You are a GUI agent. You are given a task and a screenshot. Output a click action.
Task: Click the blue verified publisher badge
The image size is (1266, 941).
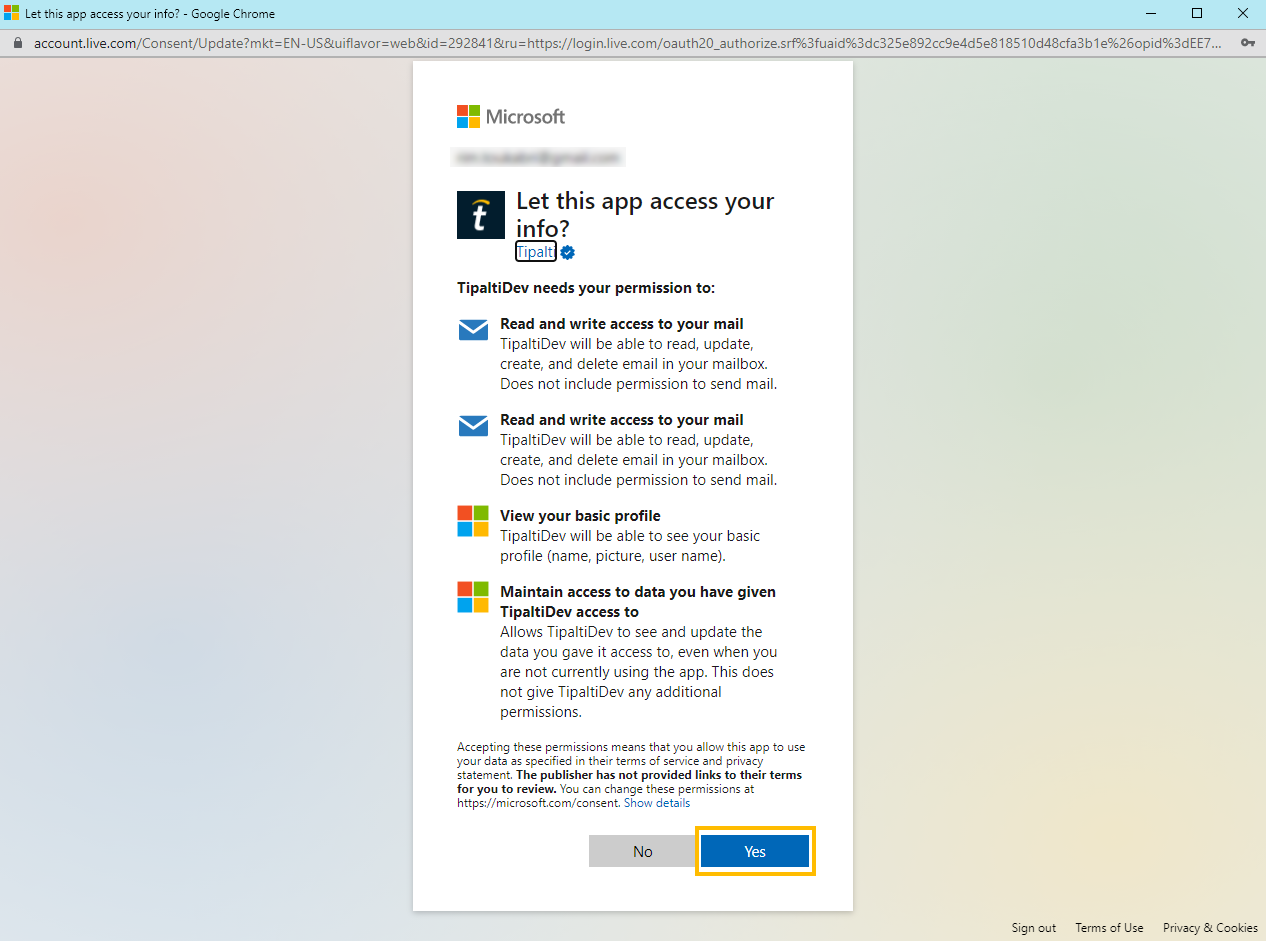point(567,252)
